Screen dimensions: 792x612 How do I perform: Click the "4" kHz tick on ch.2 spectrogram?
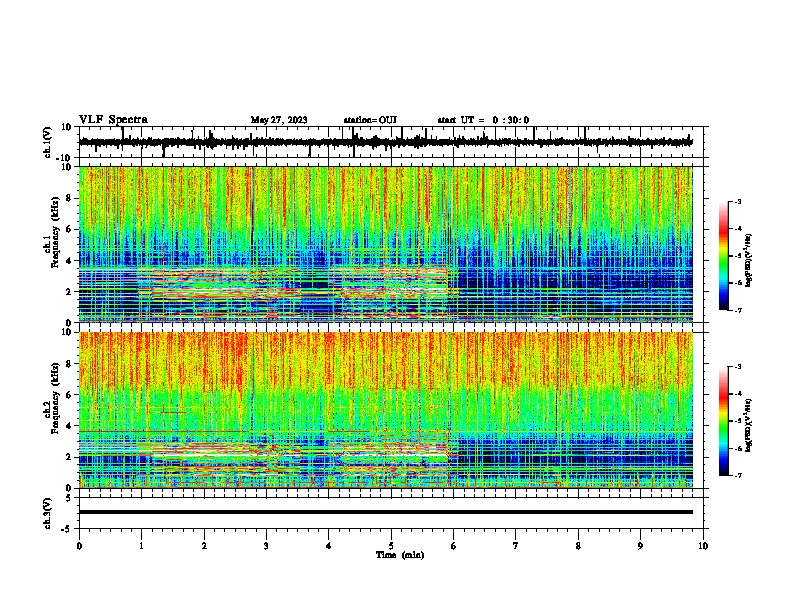pyautogui.click(x=69, y=426)
